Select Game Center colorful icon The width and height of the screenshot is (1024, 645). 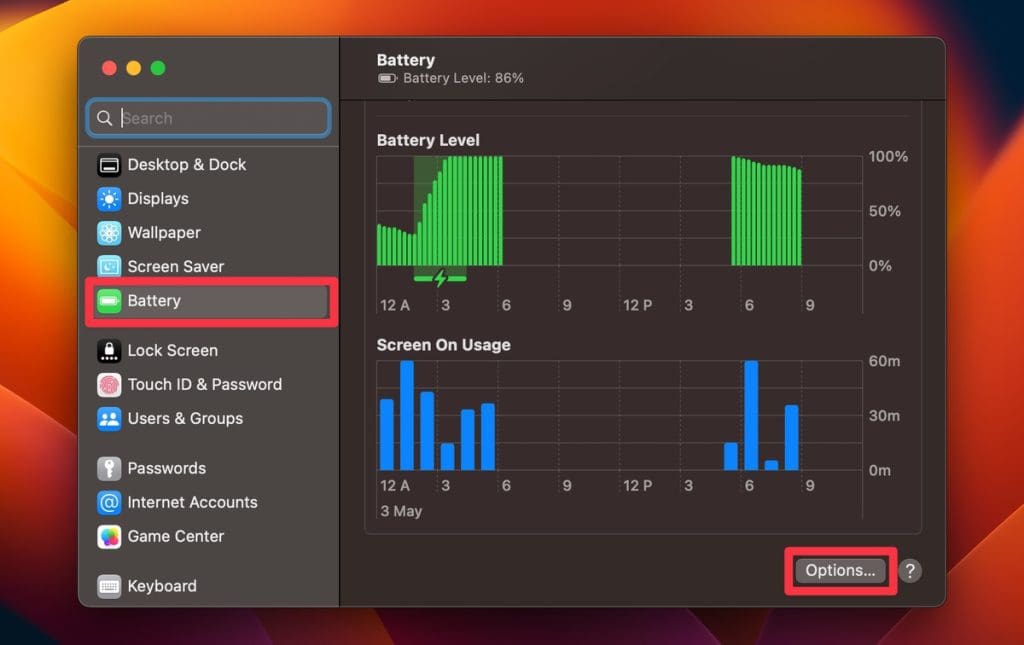click(109, 537)
